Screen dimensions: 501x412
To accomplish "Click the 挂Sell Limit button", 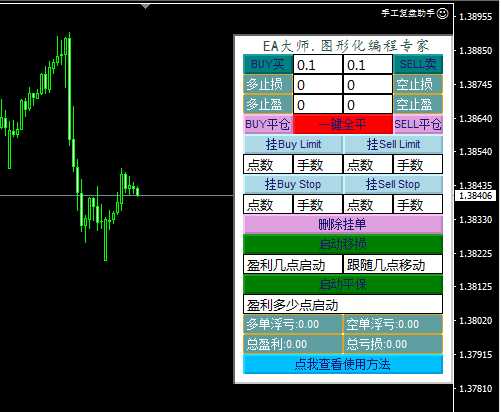I will [393, 144].
